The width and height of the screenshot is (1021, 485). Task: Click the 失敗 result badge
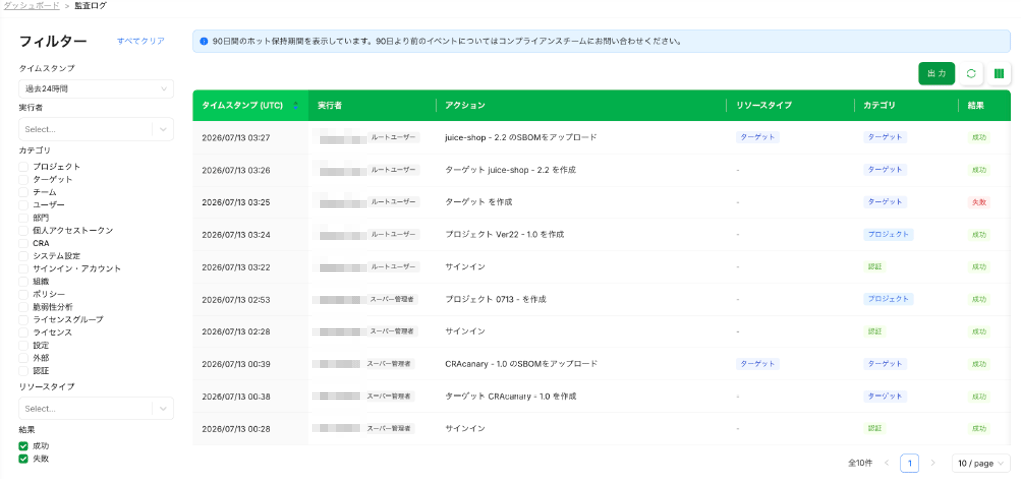(979, 202)
